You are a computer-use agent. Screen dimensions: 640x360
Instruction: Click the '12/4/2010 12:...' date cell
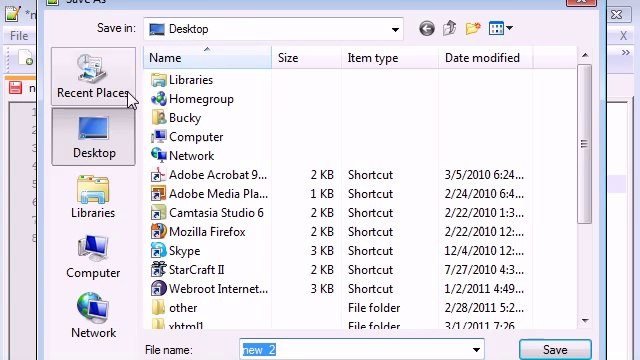click(x=484, y=251)
